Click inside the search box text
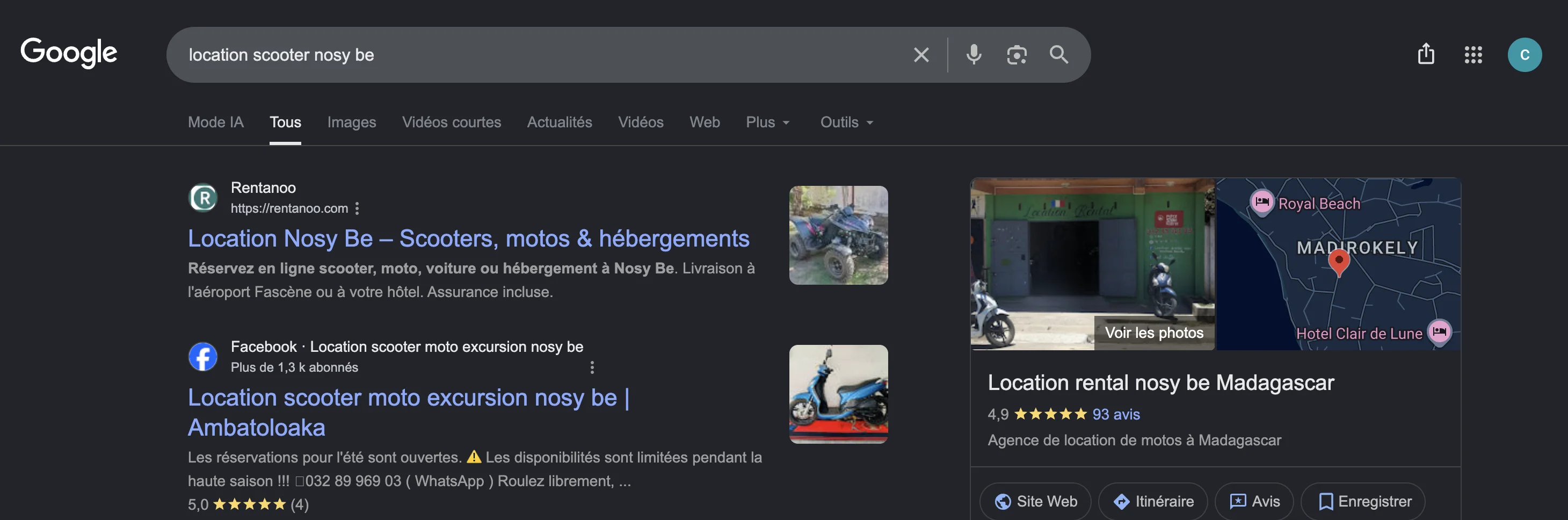Image resolution: width=1568 pixels, height=520 pixels. click(281, 55)
